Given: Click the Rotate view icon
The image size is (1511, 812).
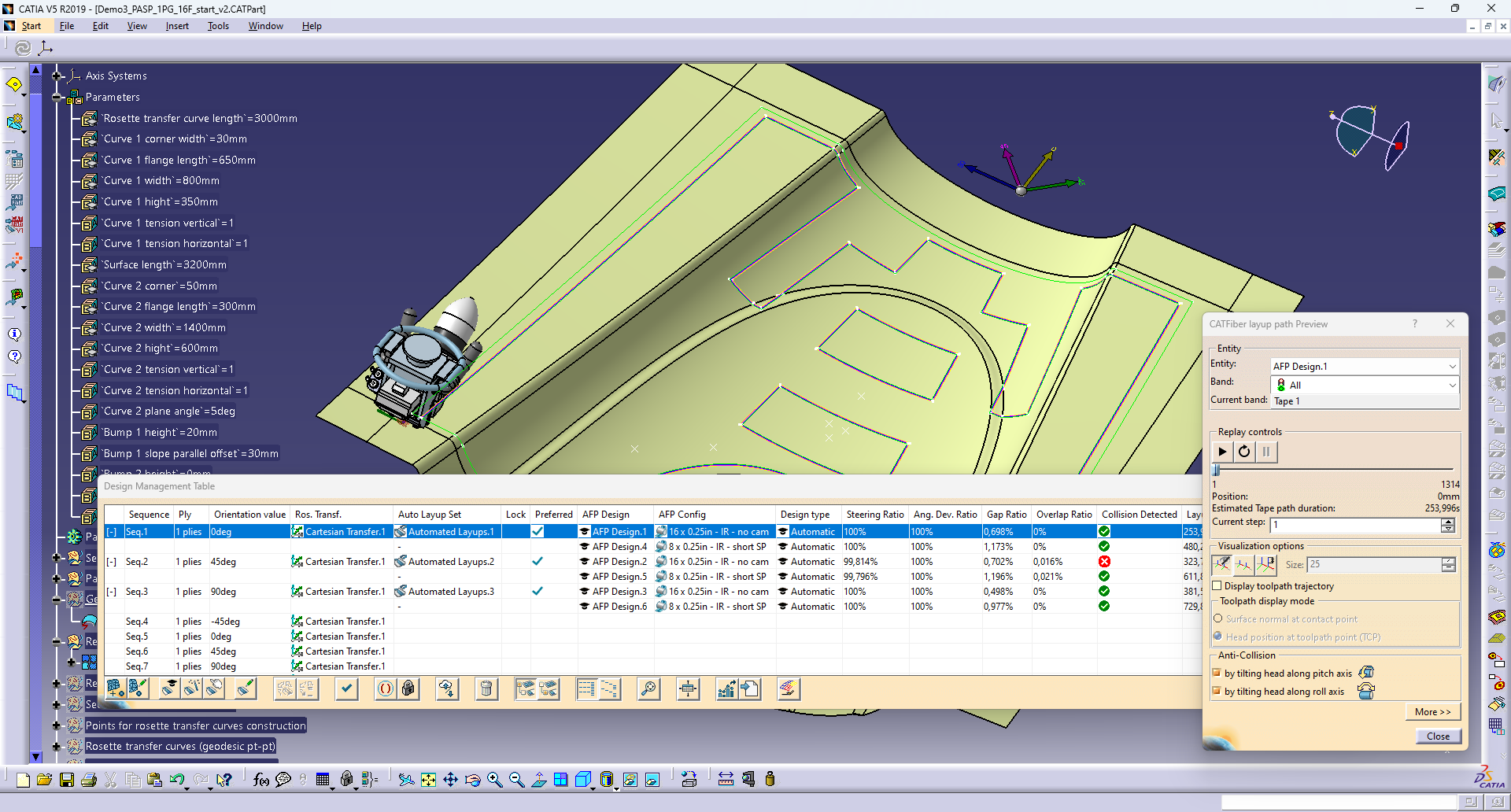Looking at the screenshot, I should pos(472,780).
